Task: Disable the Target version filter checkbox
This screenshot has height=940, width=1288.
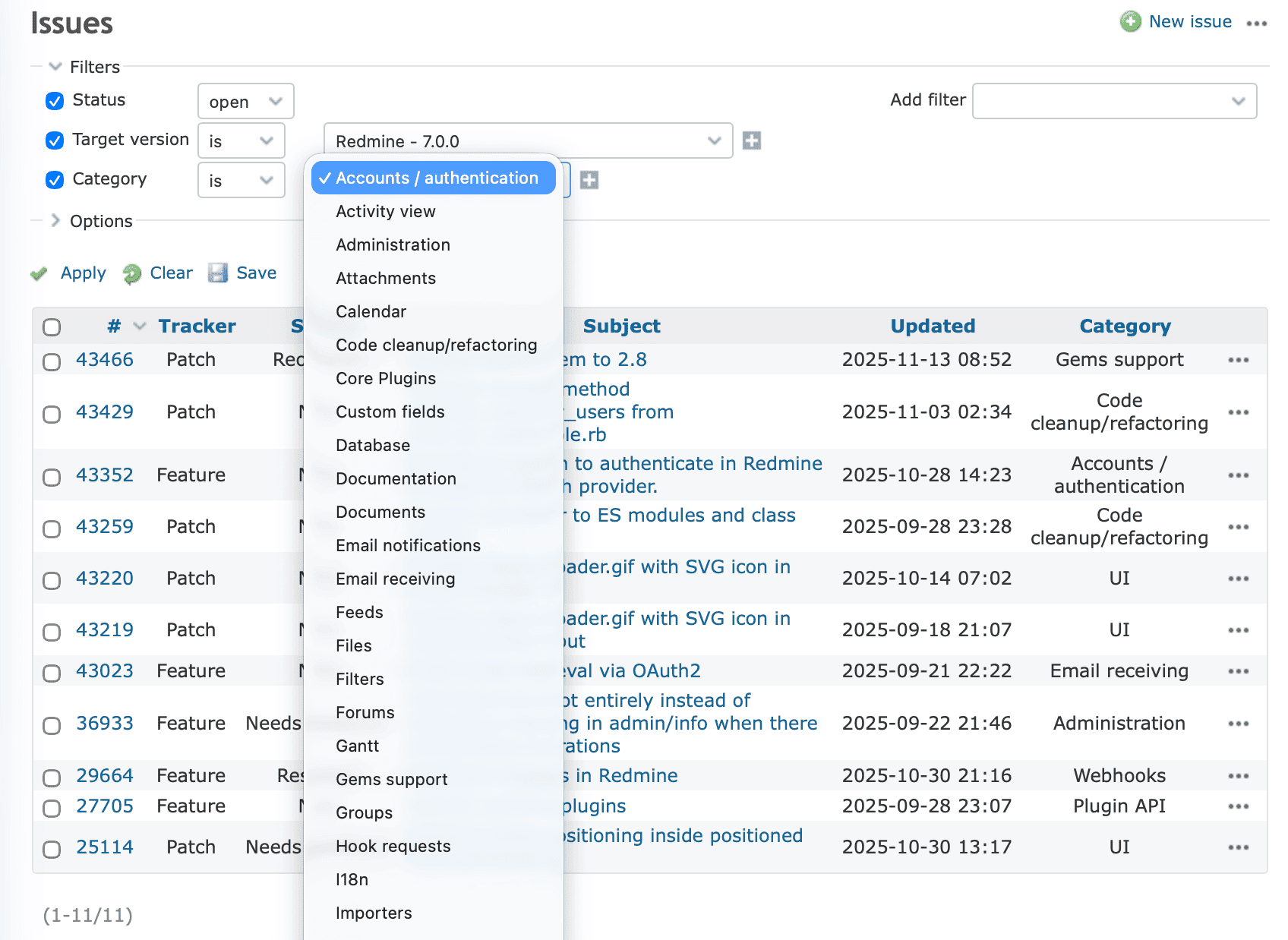Action: pyautogui.click(x=55, y=140)
